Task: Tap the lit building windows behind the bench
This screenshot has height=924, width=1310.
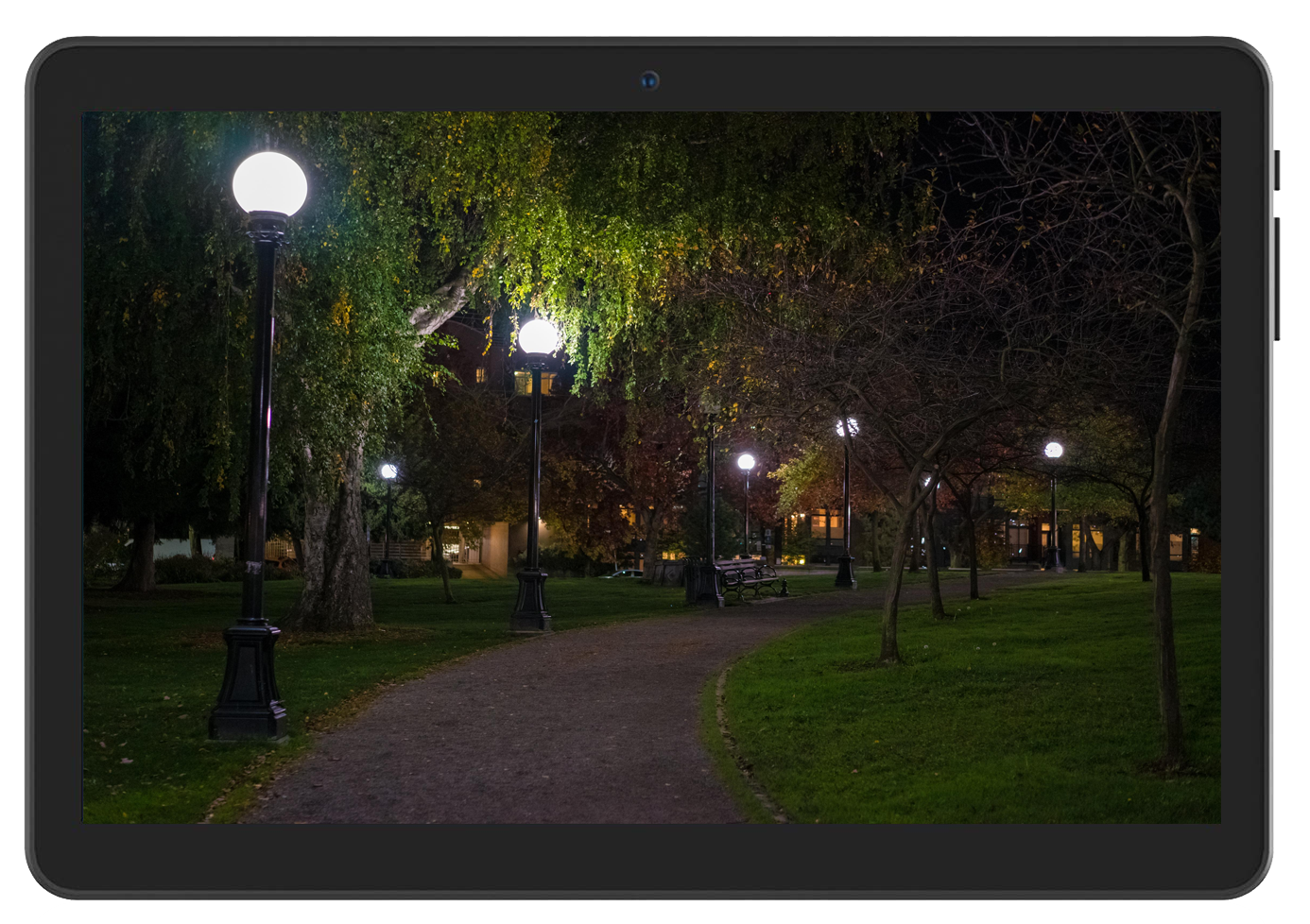Action: click(x=824, y=523)
